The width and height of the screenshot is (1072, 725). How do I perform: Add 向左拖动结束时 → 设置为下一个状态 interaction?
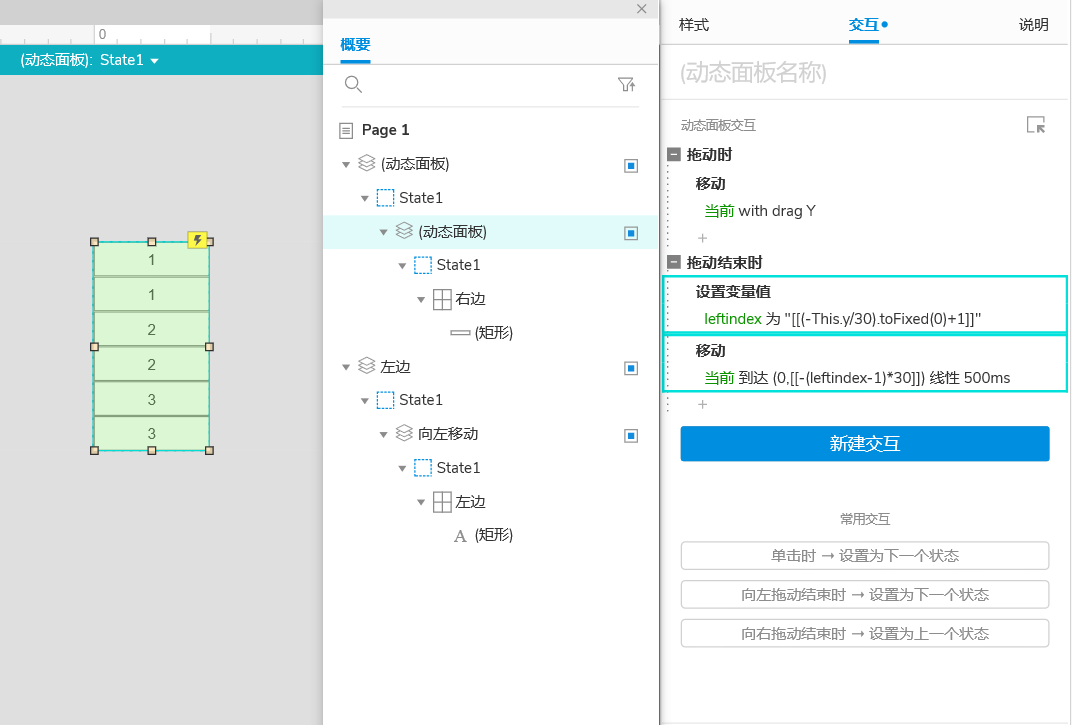coord(865,594)
